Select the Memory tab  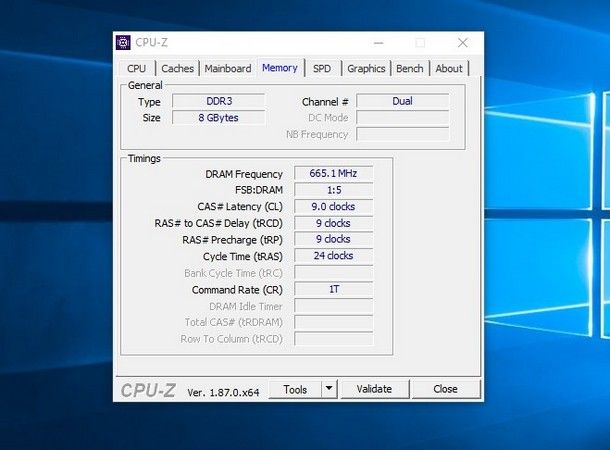point(280,68)
